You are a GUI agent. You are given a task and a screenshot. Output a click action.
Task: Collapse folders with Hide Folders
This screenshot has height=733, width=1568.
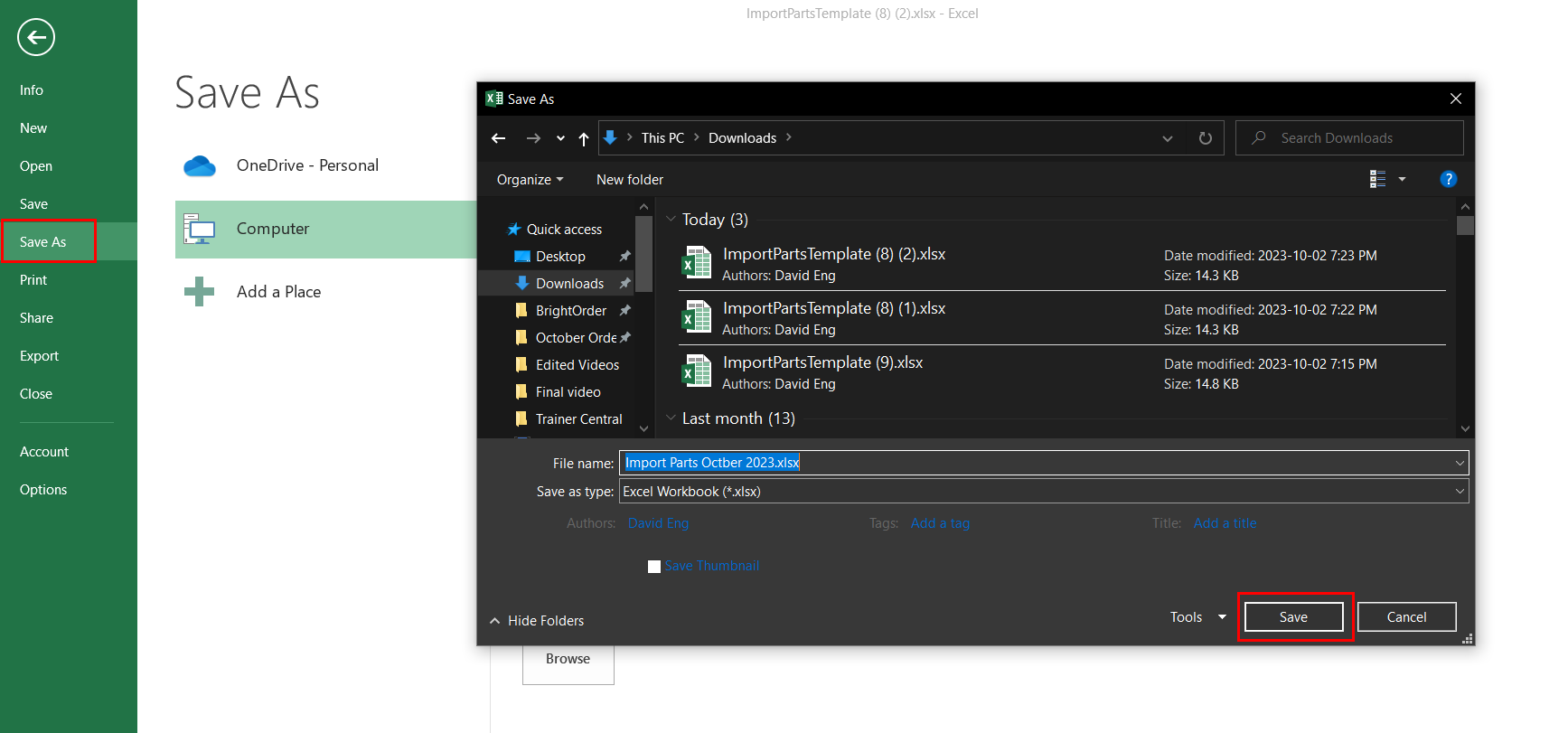point(537,621)
